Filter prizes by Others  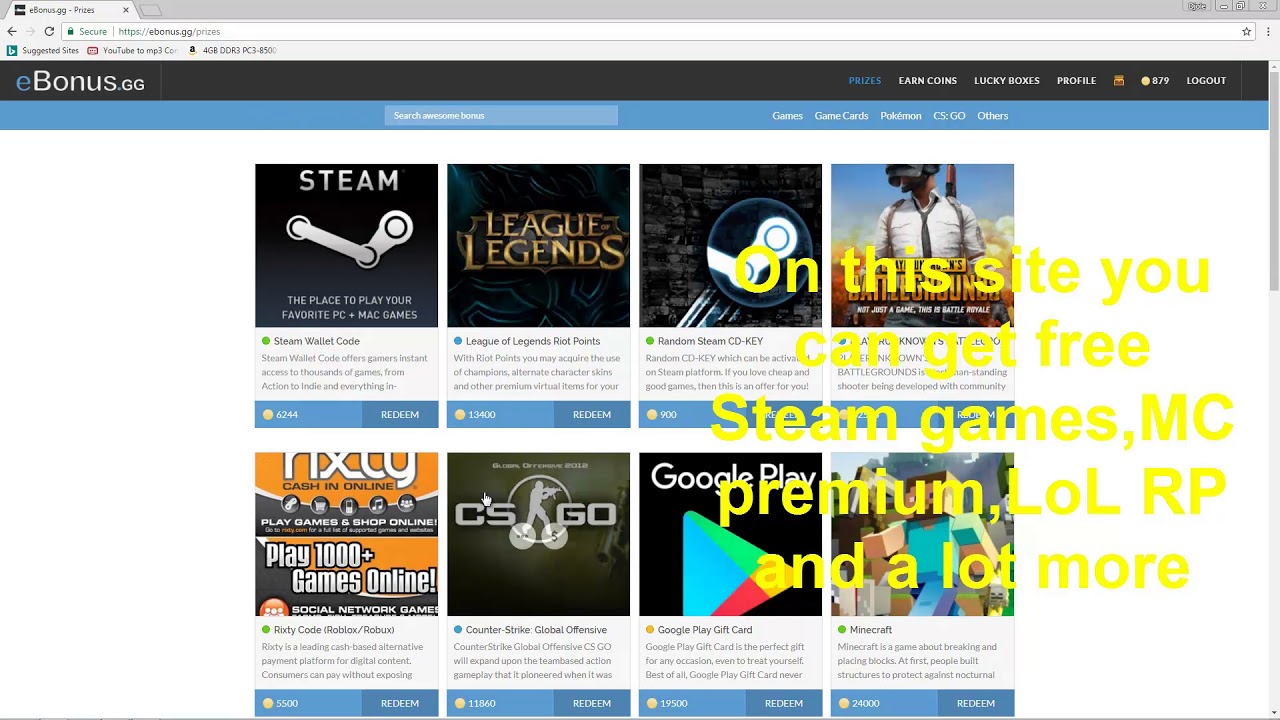(x=992, y=116)
